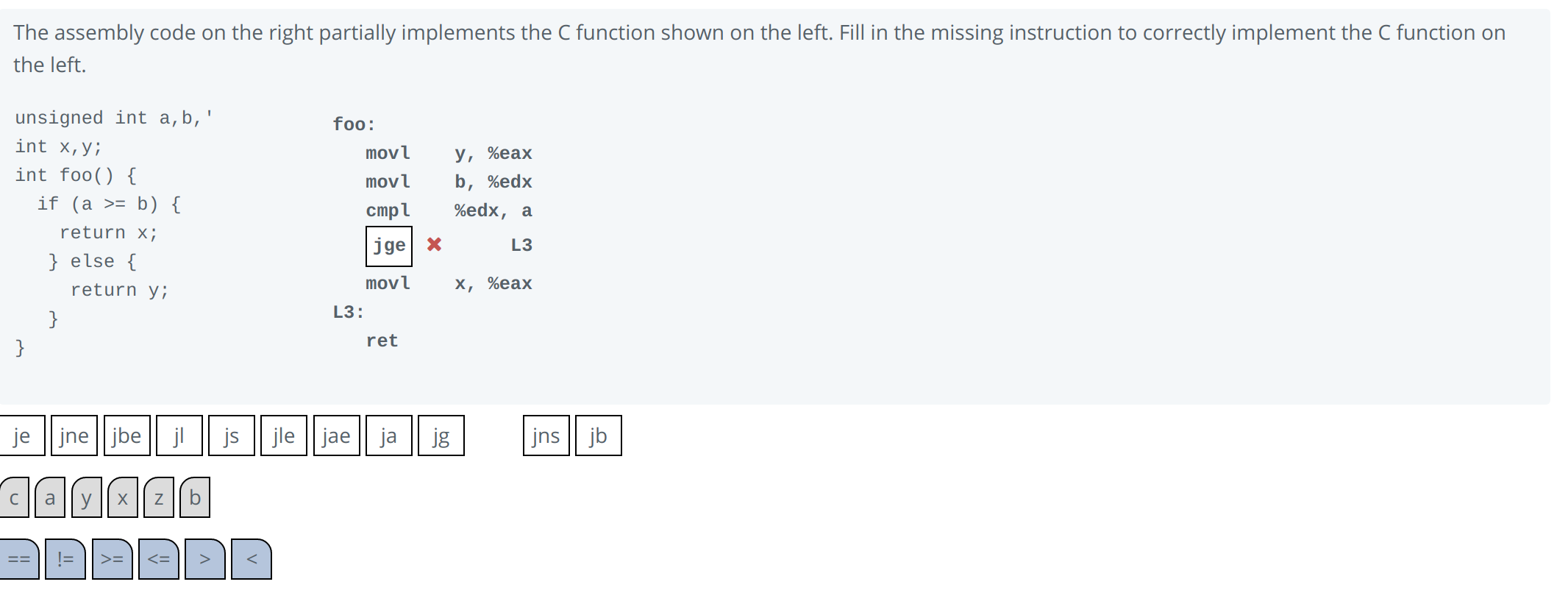Select the 'jae' instruction tile
This screenshot has height=615, width=1568.
[336, 436]
